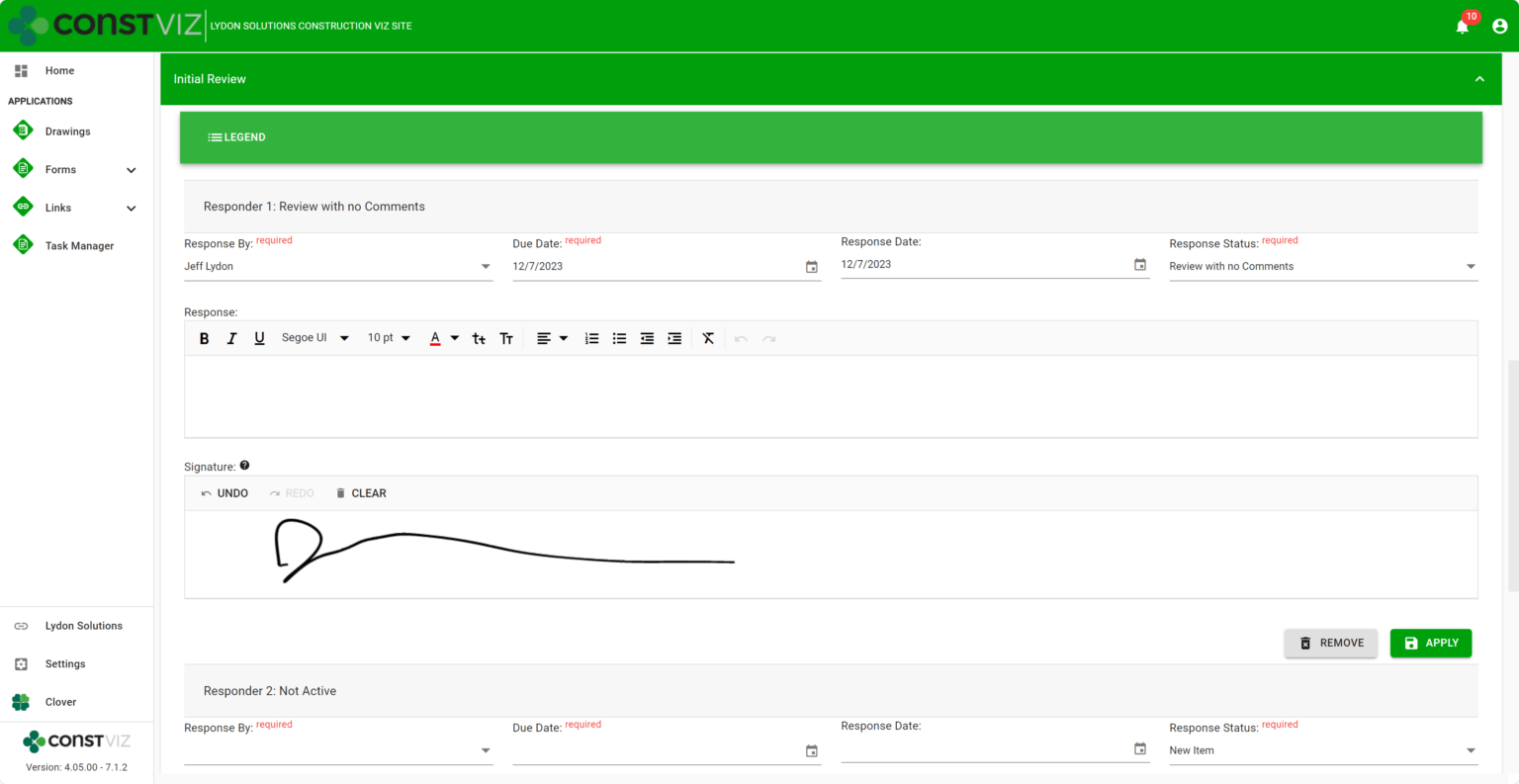Open the notifications bell with 10 alerts
Screen dimensions: 1519x784
[1462, 26]
